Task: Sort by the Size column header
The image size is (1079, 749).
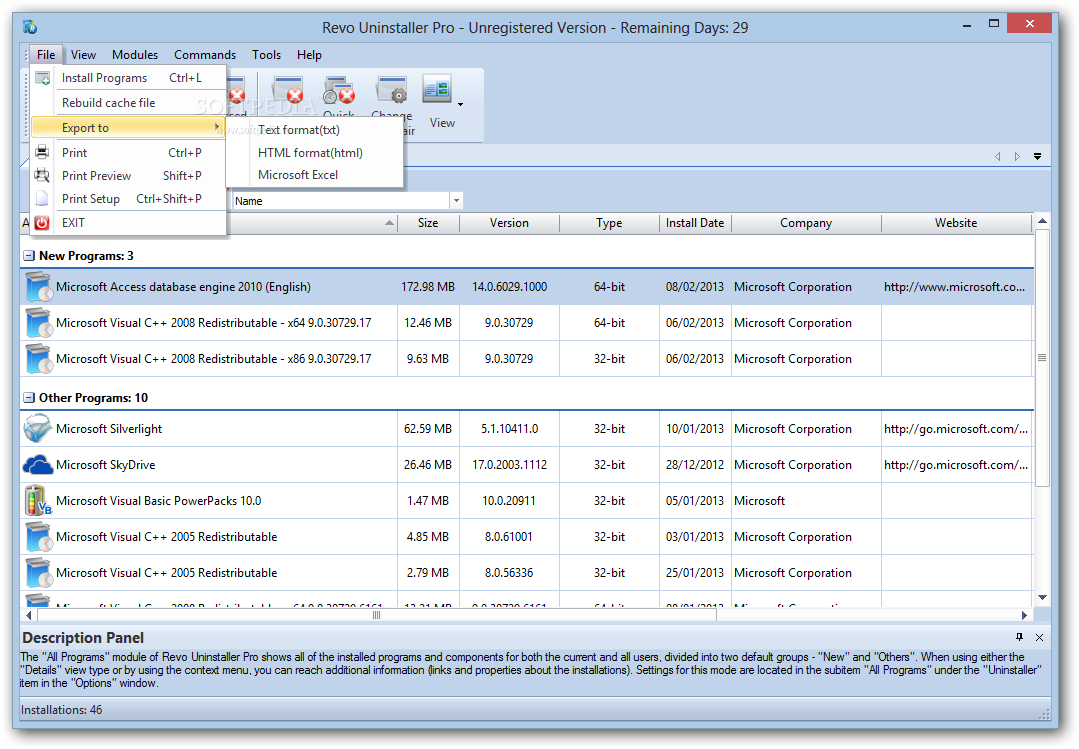Action: point(428,222)
